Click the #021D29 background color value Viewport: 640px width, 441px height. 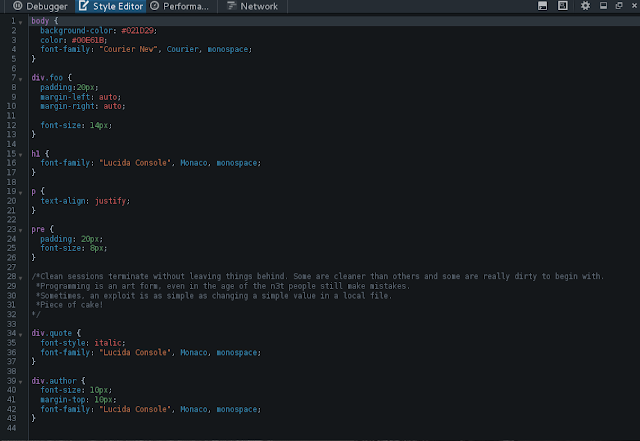138,31
